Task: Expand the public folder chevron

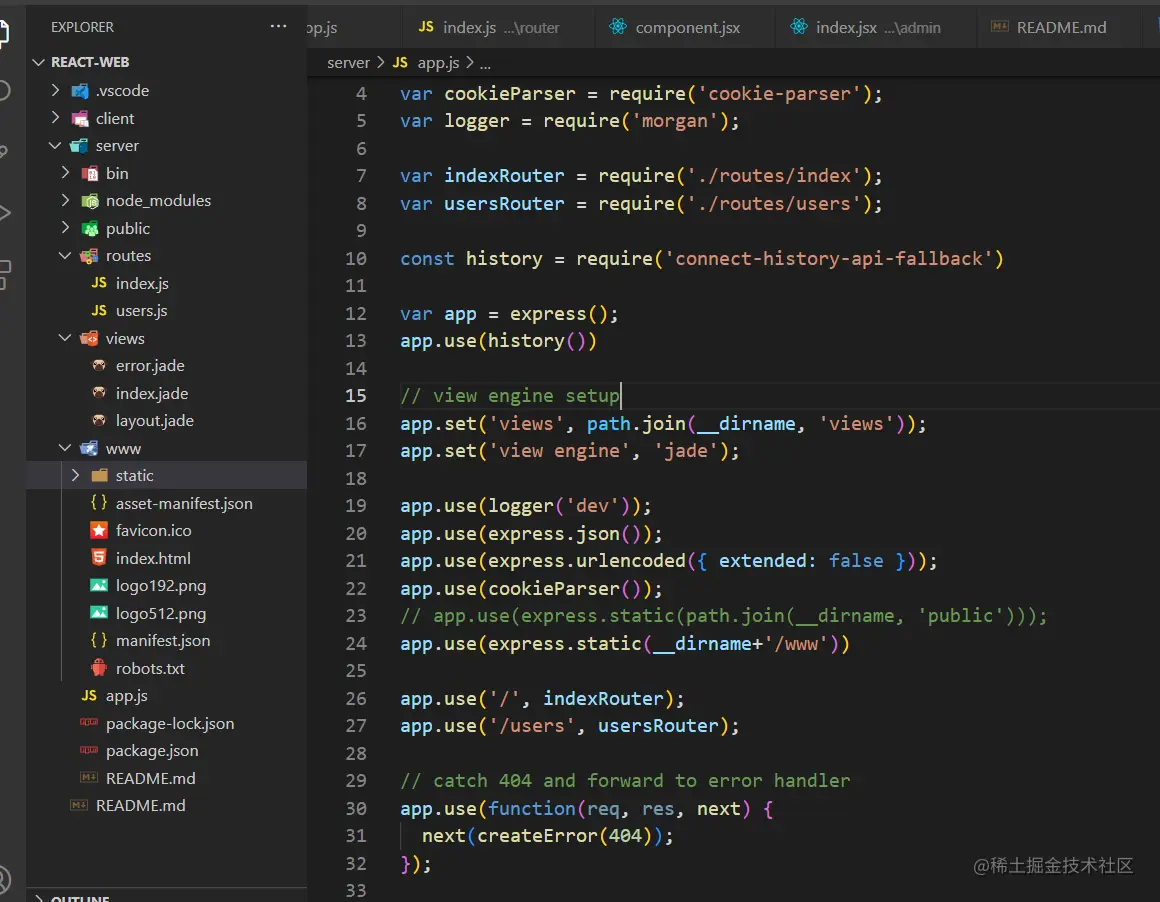Action: tap(66, 228)
